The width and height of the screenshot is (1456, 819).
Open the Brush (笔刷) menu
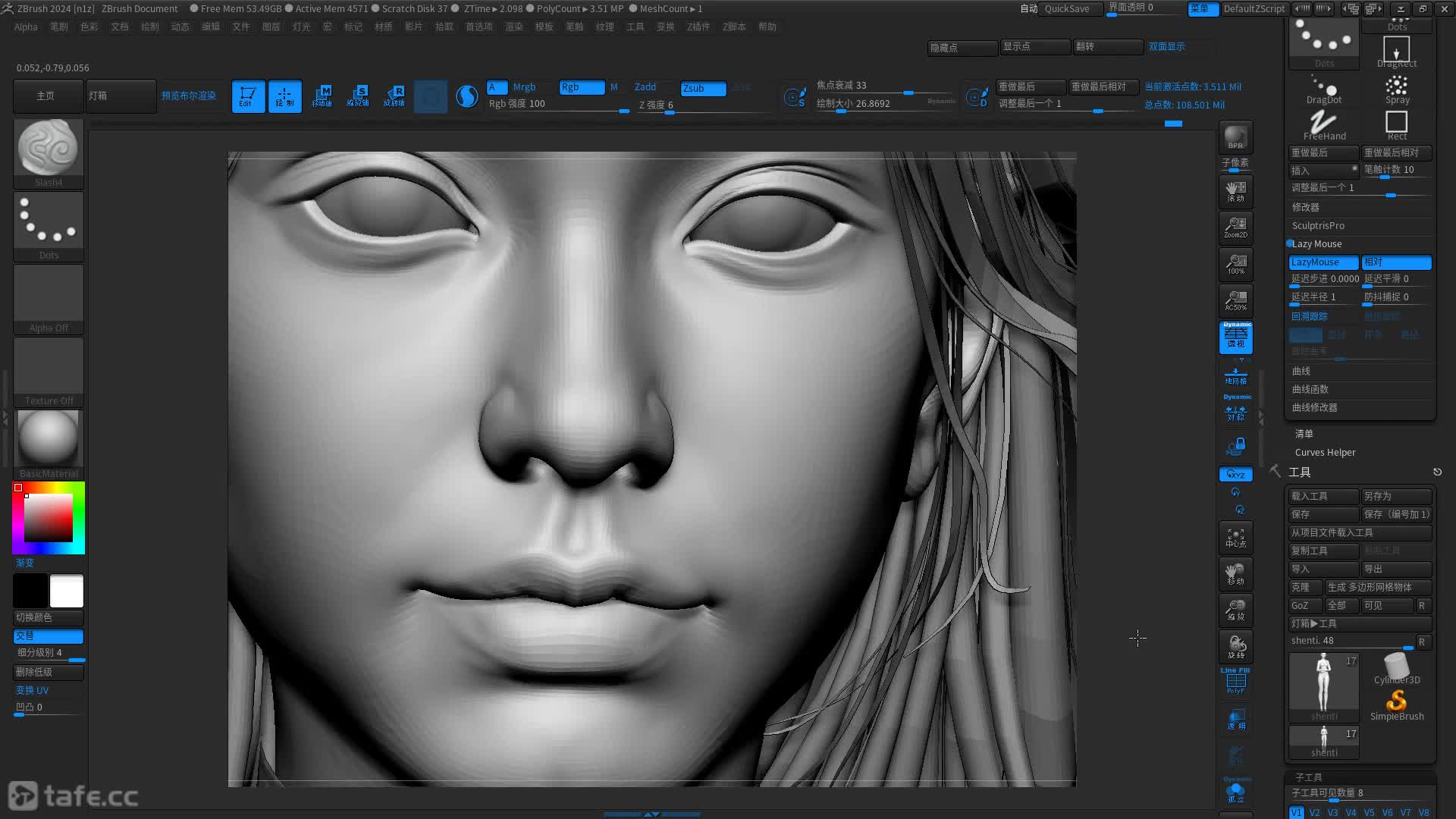59,27
